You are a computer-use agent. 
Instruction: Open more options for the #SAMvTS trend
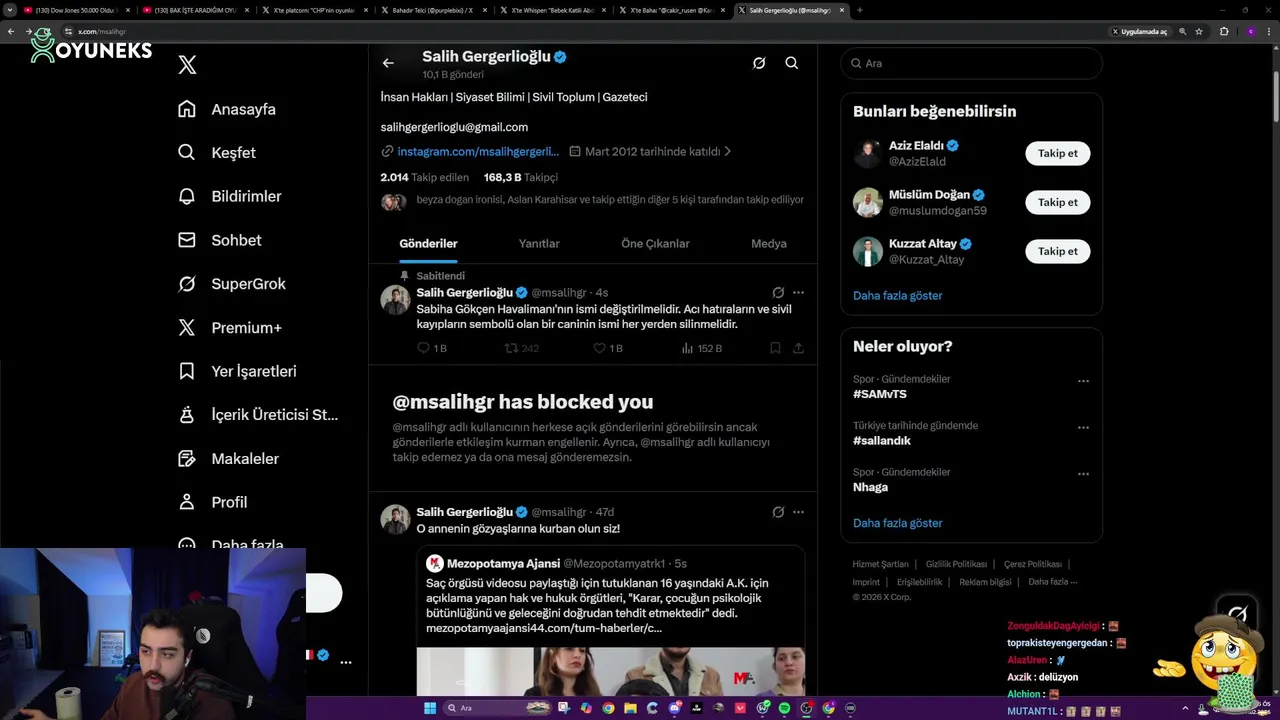tap(1083, 381)
